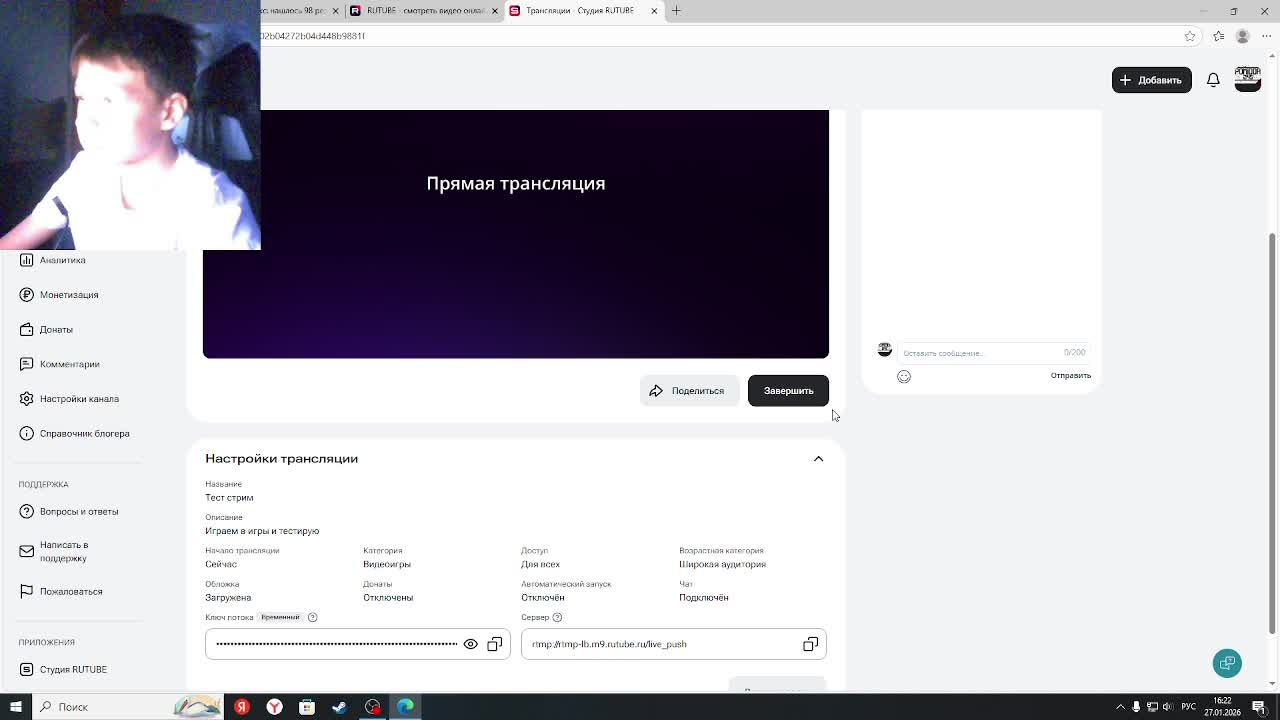Copy the stream key

coord(495,644)
